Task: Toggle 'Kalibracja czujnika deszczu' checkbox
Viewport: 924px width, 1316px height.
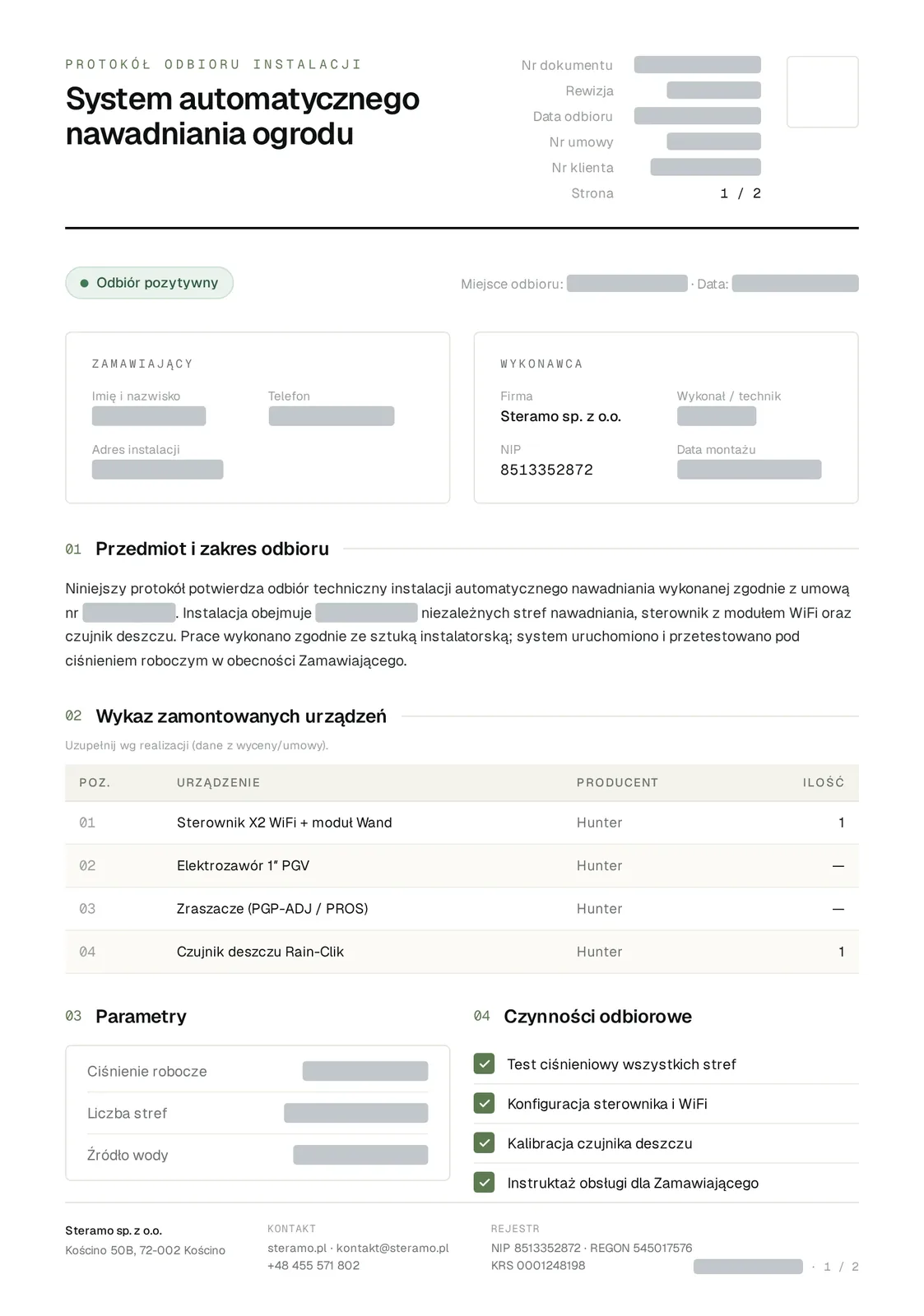Action: (484, 1142)
